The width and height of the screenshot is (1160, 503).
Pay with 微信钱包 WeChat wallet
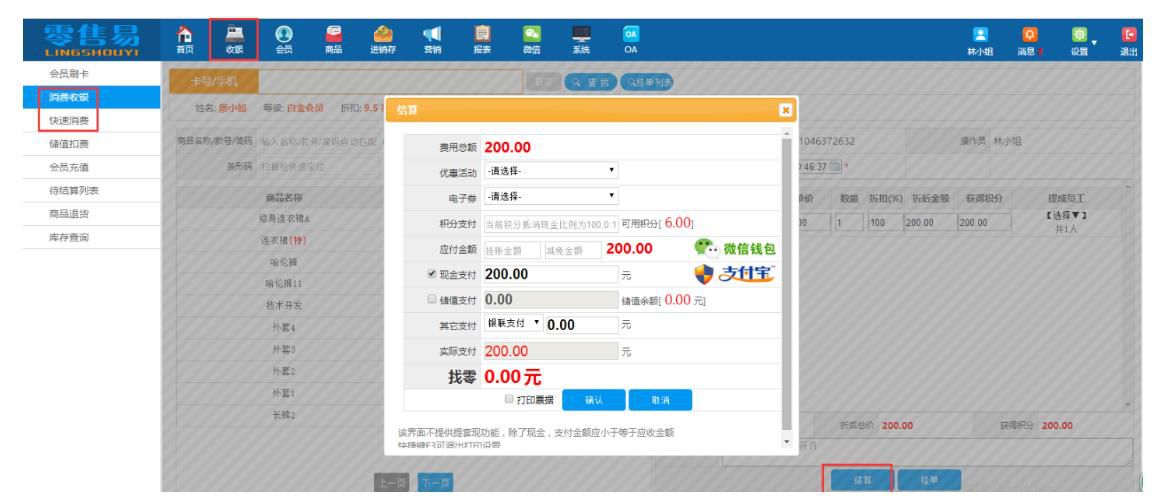coord(739,247)
